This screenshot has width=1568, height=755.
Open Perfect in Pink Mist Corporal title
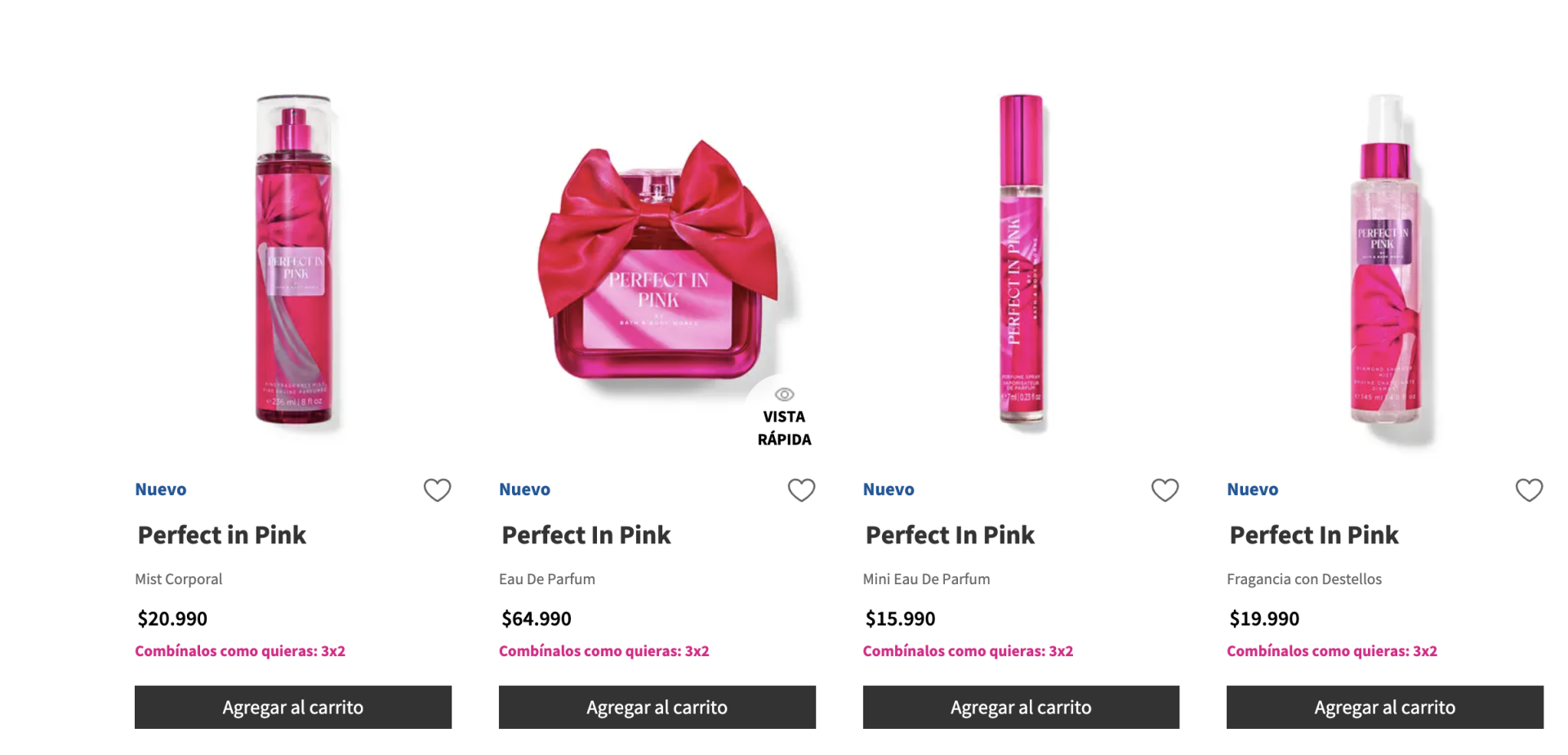tap(222, 535)
